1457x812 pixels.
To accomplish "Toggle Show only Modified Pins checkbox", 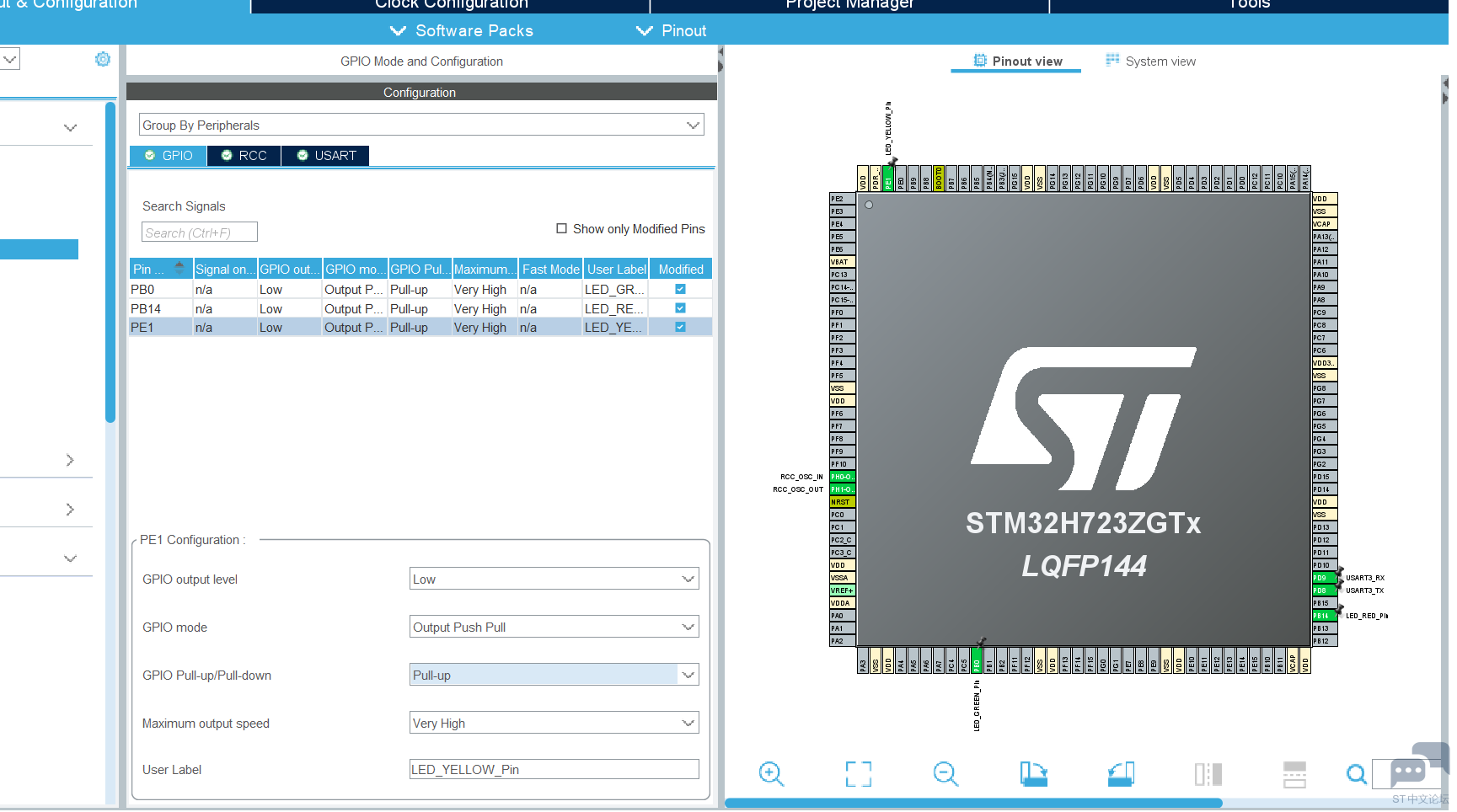I will point(561,229).
